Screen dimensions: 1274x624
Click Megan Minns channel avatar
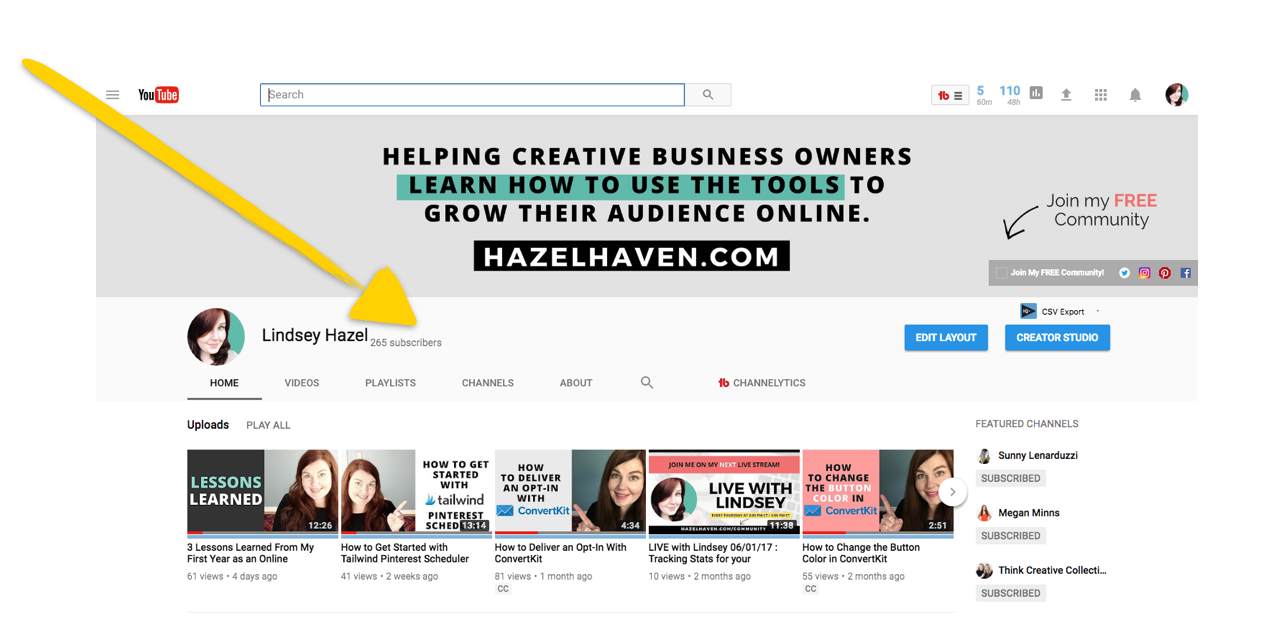click(x=984, y=513)
